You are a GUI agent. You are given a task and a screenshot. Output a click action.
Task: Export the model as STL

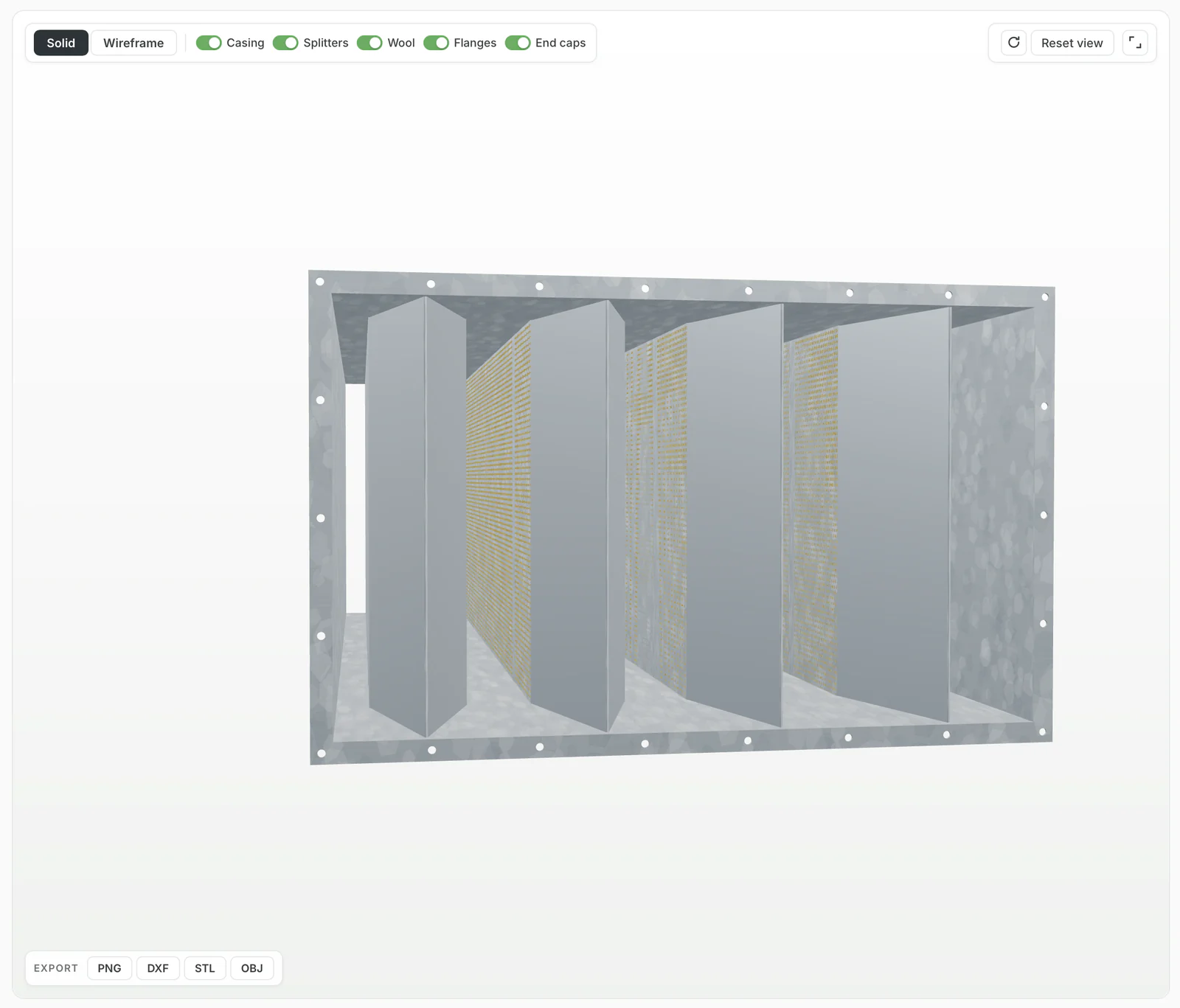coord(205,968)
